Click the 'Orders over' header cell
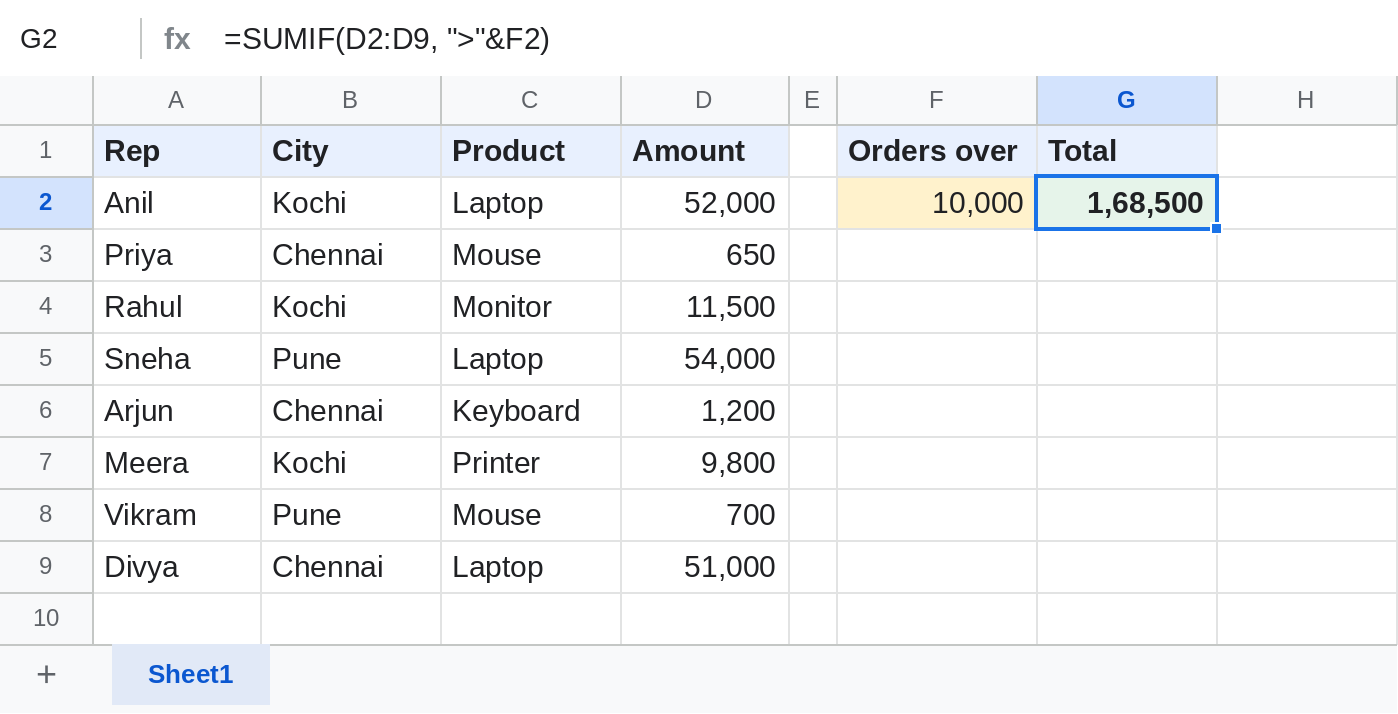The height and width of the screenshot is (714, 1398). click(937, 151)
